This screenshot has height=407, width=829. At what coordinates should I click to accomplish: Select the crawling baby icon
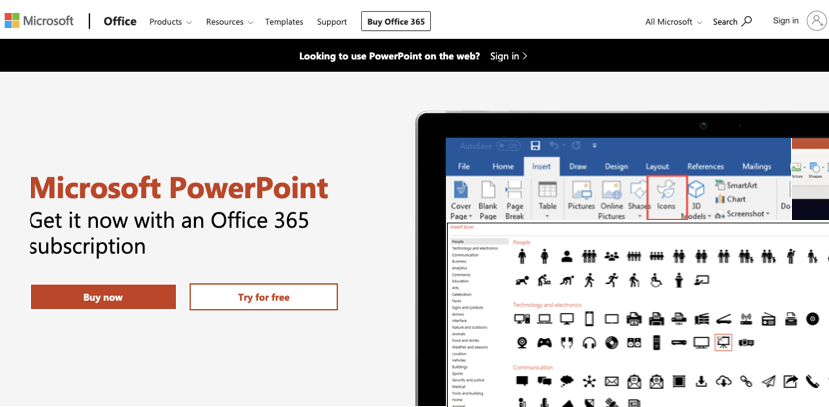coord(522,280)
